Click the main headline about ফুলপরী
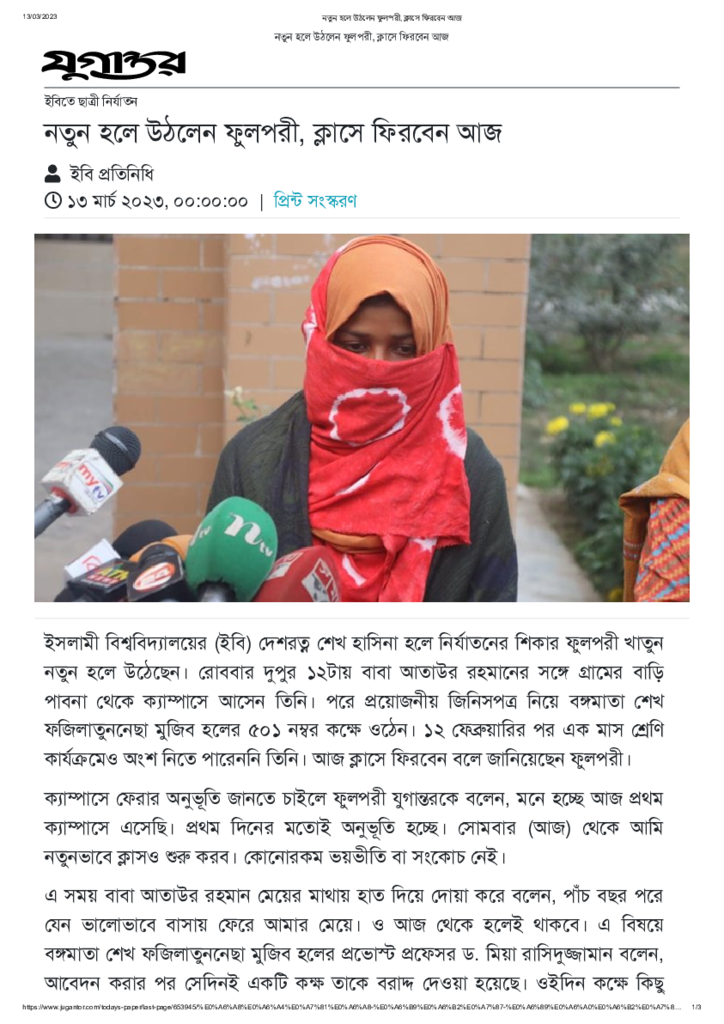724x1024 pixels. [x=272, y=133]
